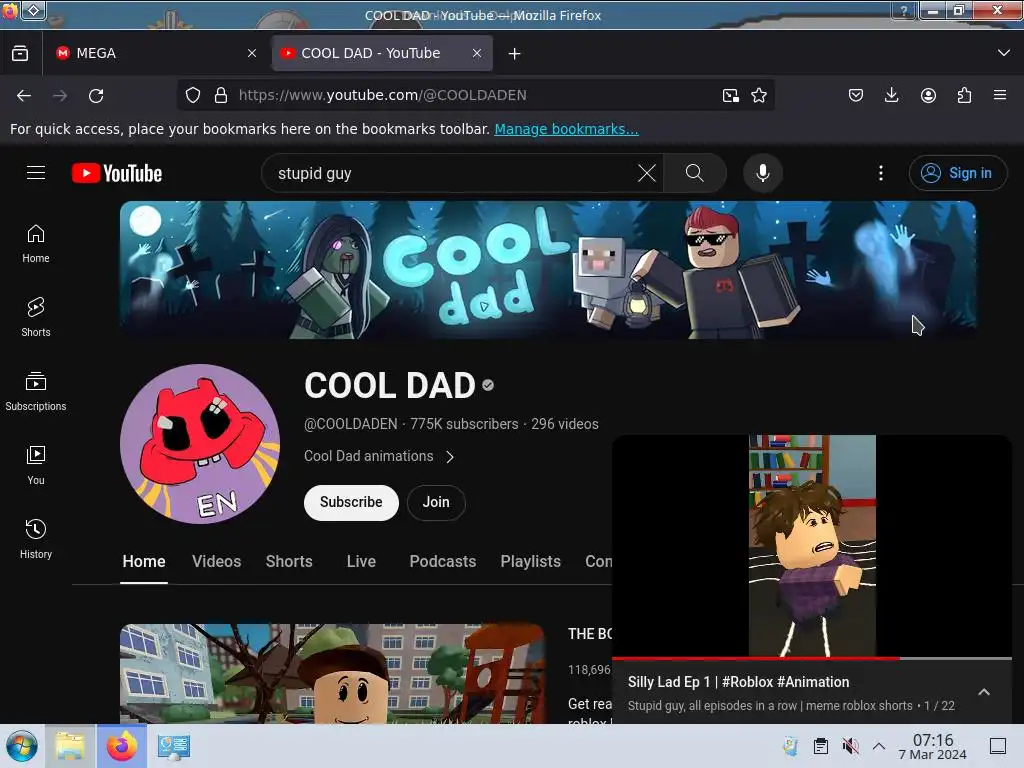Click the Subscribe button
This screenshot has height=768, width=1024.
pyautogui.click(x=351, y=502)
